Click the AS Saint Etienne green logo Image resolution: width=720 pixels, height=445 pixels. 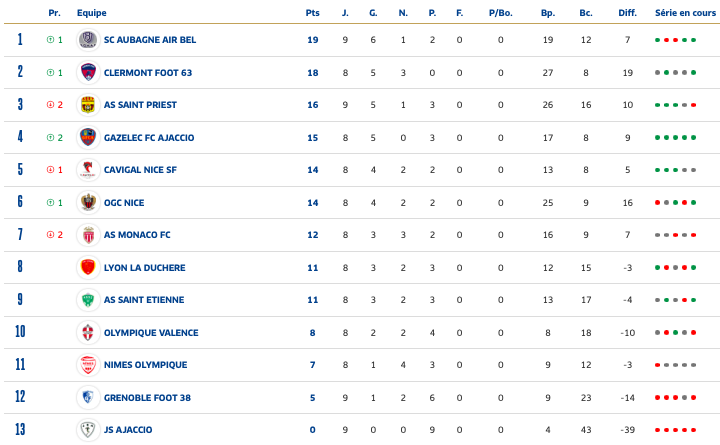point(88,300)
